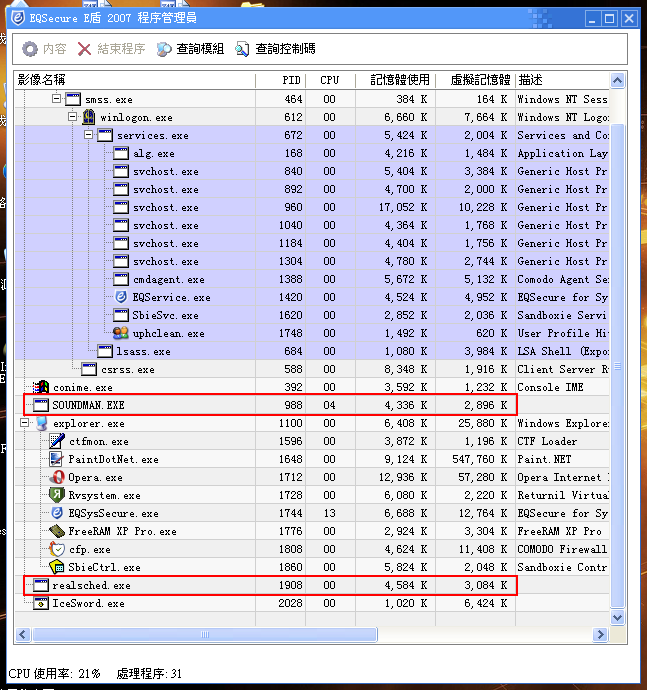Select svchost.exe row with PID 1304

coord(312,261)
